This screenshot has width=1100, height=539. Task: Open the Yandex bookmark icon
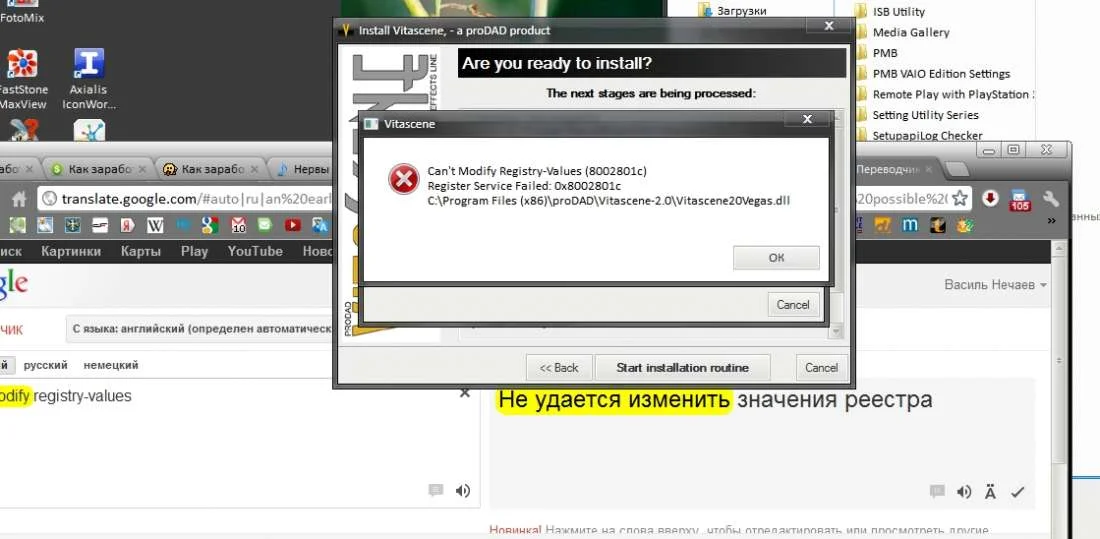(127, 225)
